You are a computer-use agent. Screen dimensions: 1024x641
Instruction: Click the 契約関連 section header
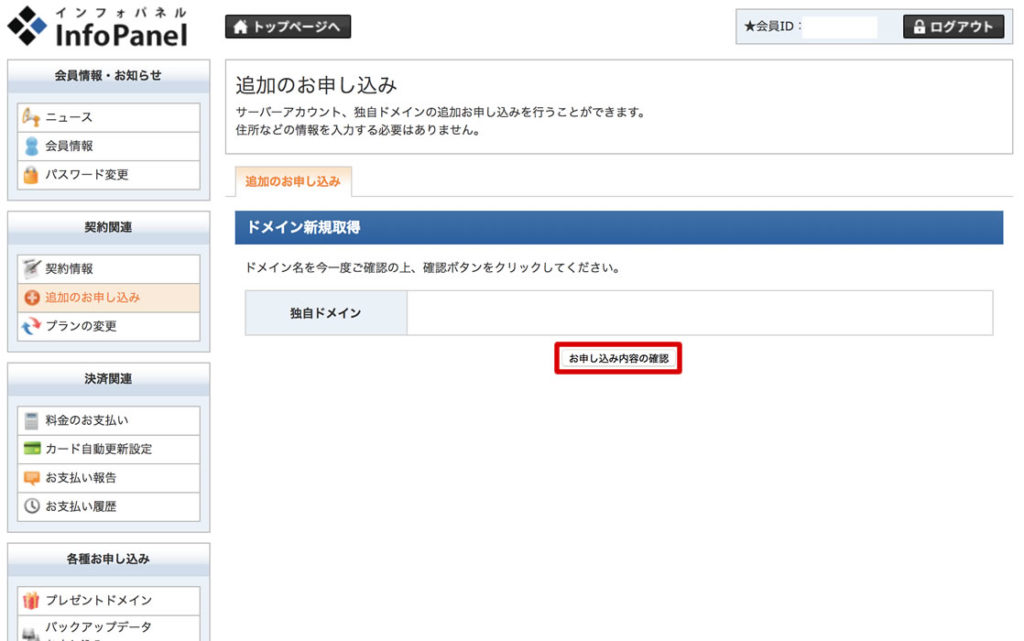pyautogui.click(x=108, y=227)
